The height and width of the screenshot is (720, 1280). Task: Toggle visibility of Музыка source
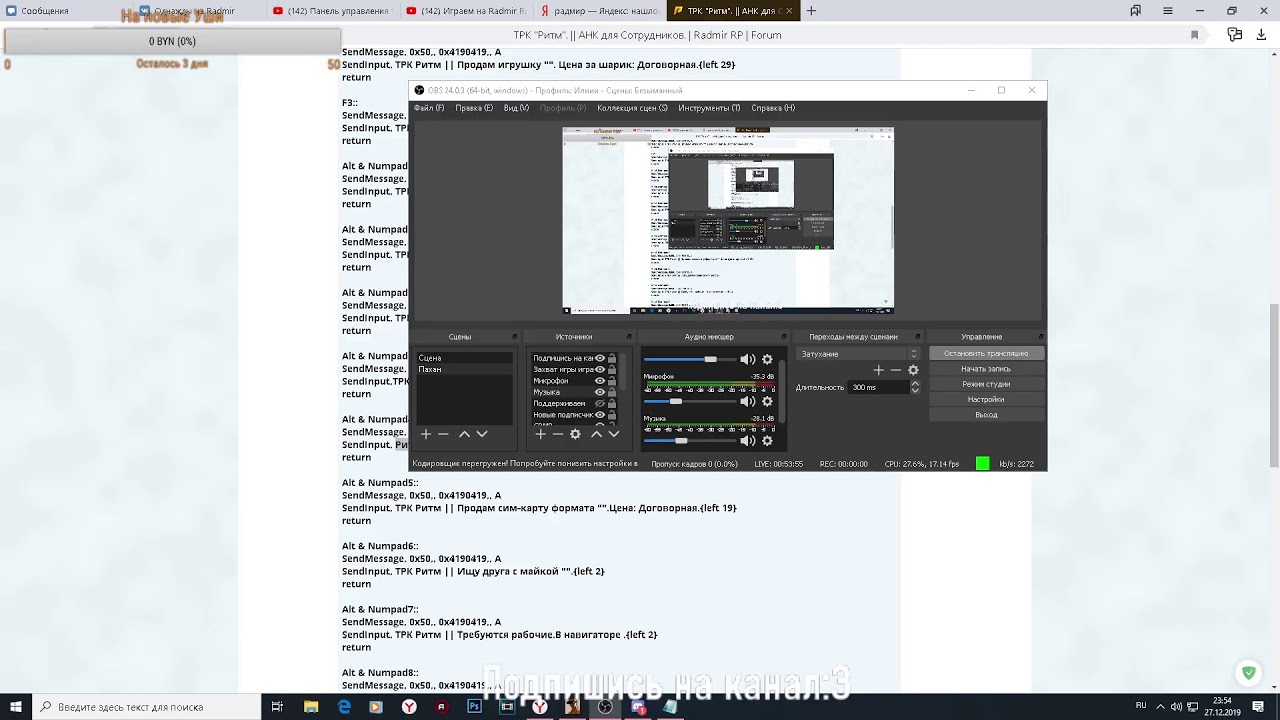(600, 392)
